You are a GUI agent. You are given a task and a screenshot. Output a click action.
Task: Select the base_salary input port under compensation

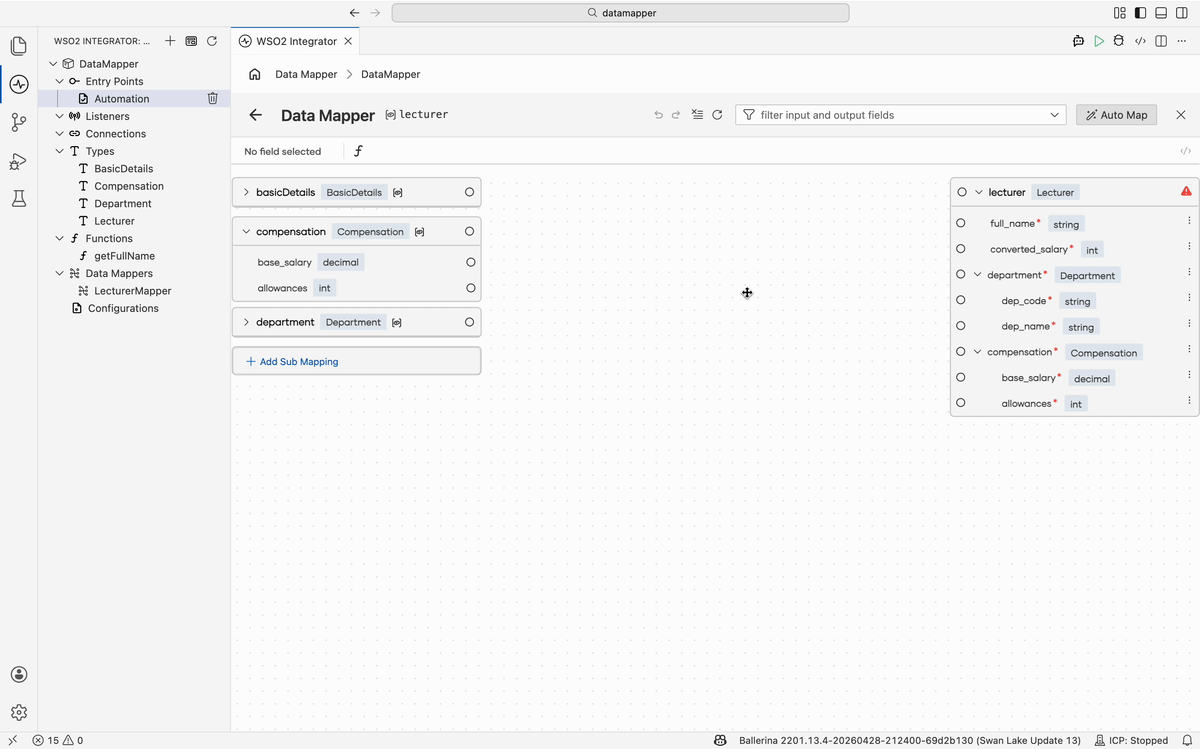point(470,262)
